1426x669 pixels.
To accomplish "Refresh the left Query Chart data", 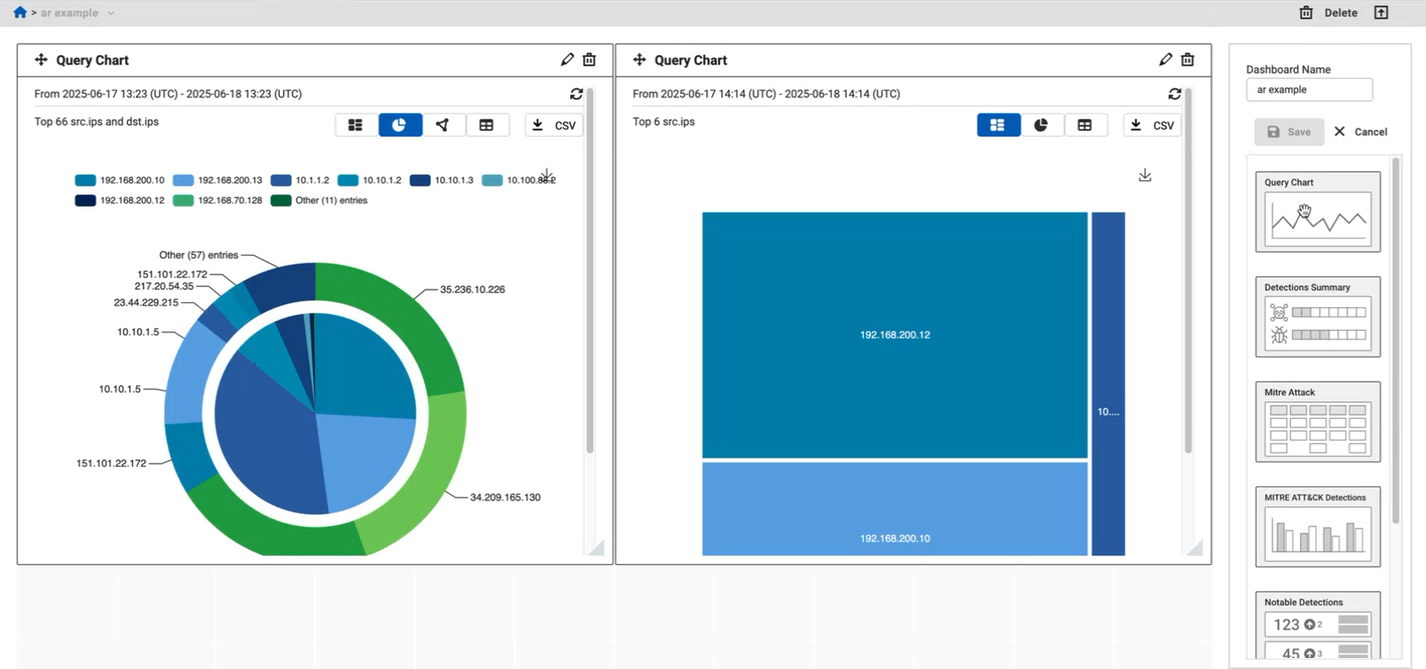I will [576, 94].
